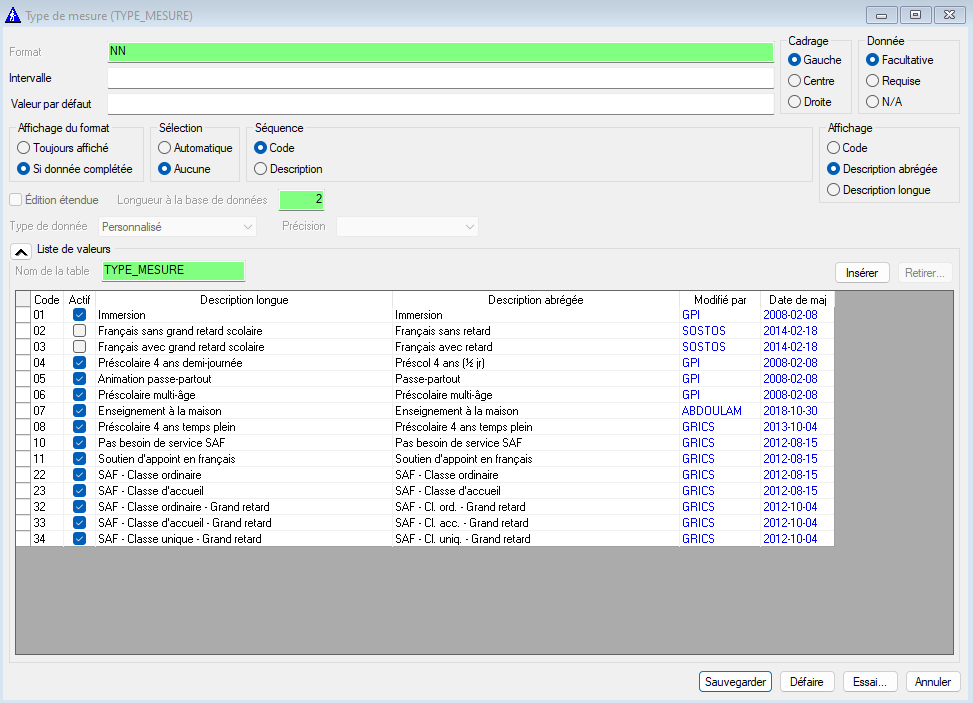Open the Type de donnée dropdown

[179, 227]
